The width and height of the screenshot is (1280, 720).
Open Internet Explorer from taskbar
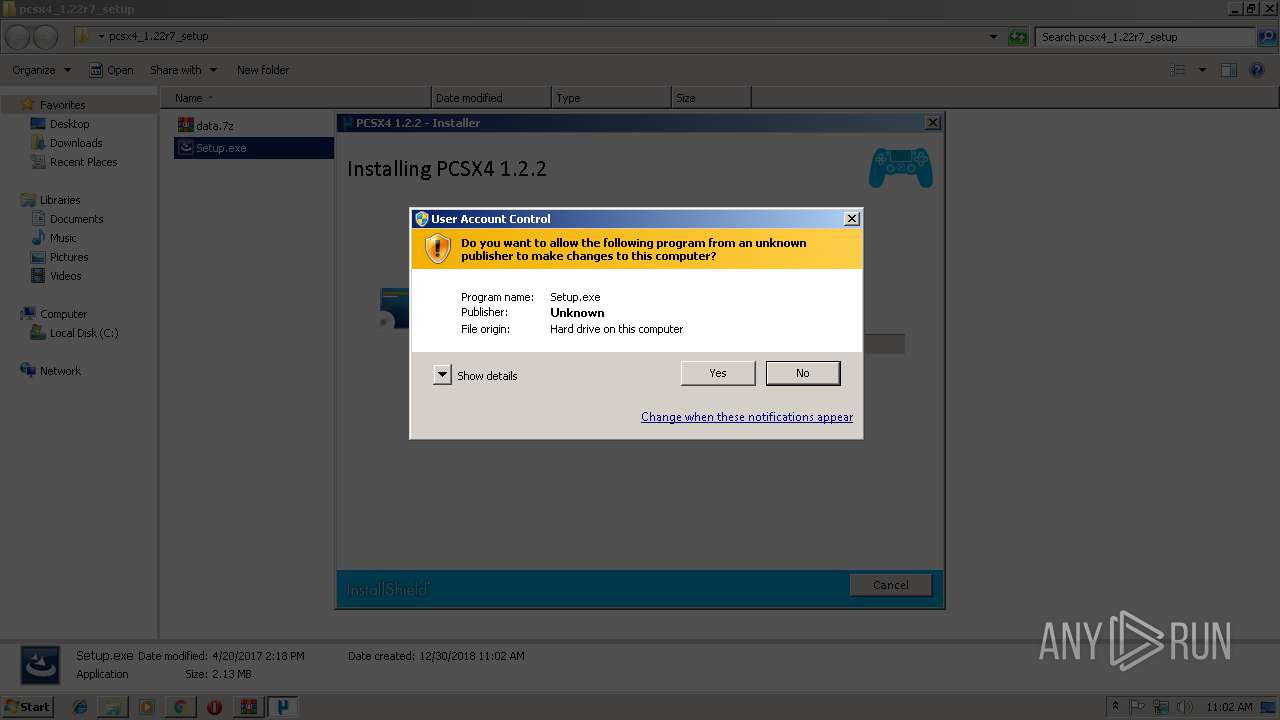pos(80,707)
